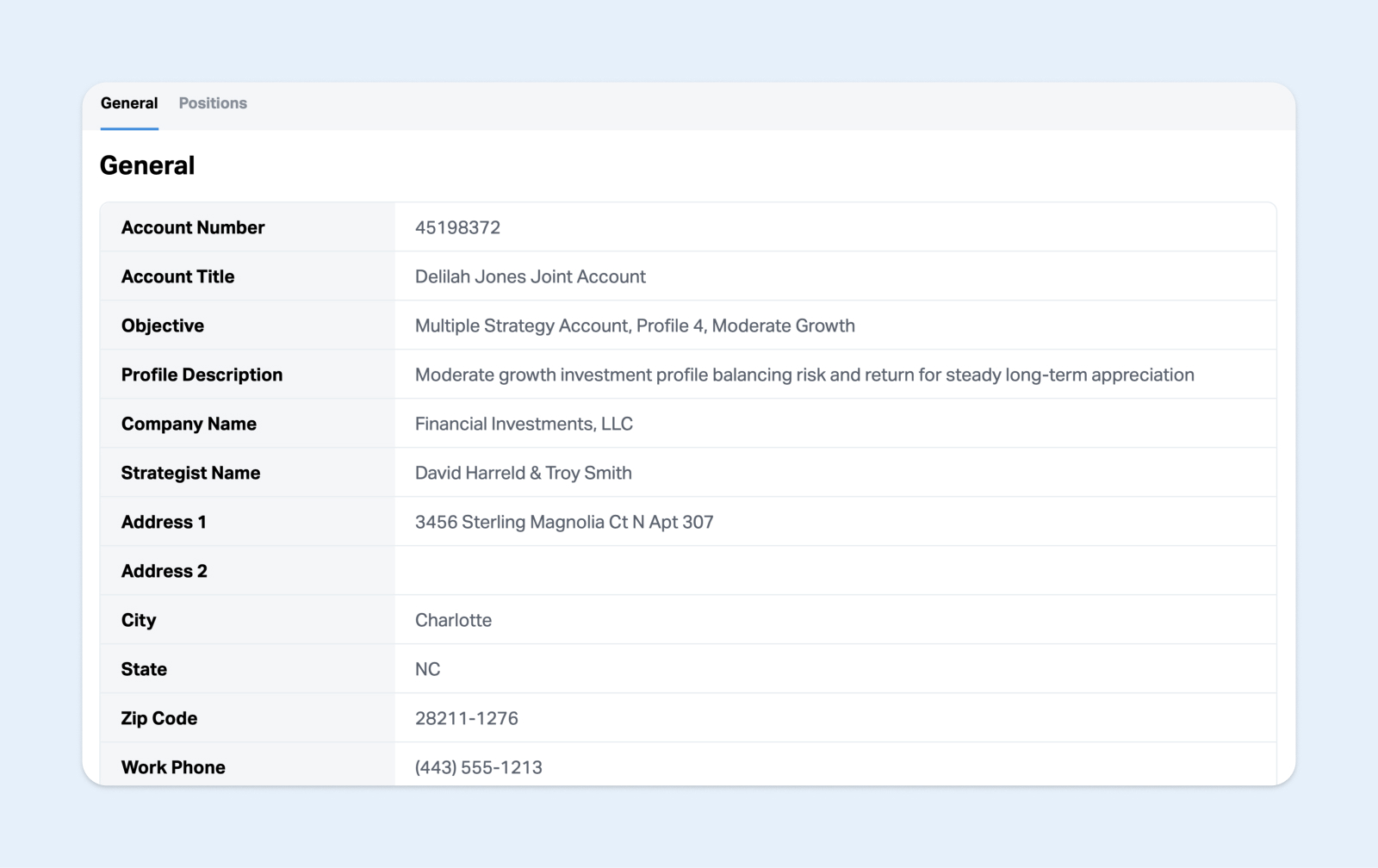This screenshot has width=1378, height=868.
Task: Select Financial Investments, LLC company value
Action: point(524,424)
